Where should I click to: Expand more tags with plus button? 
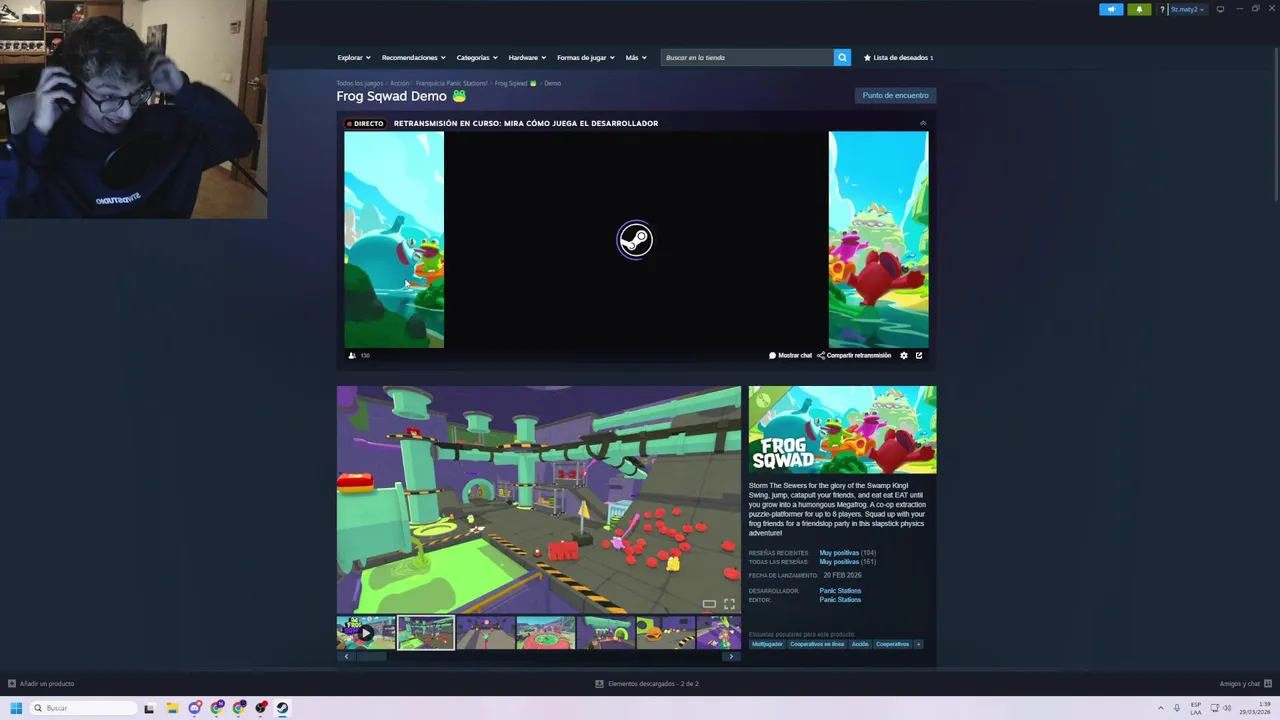click(918, 644)
